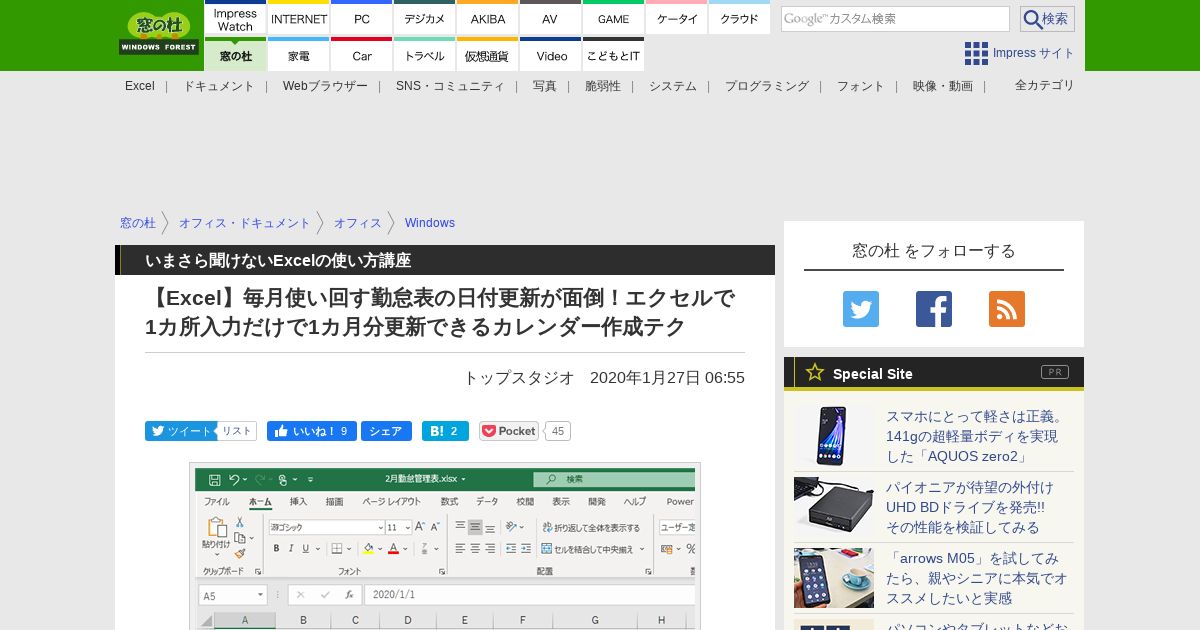Switch to the AKIBA site tab
The height and width of the screenshot is (630, 1200).
coord(488,19)
